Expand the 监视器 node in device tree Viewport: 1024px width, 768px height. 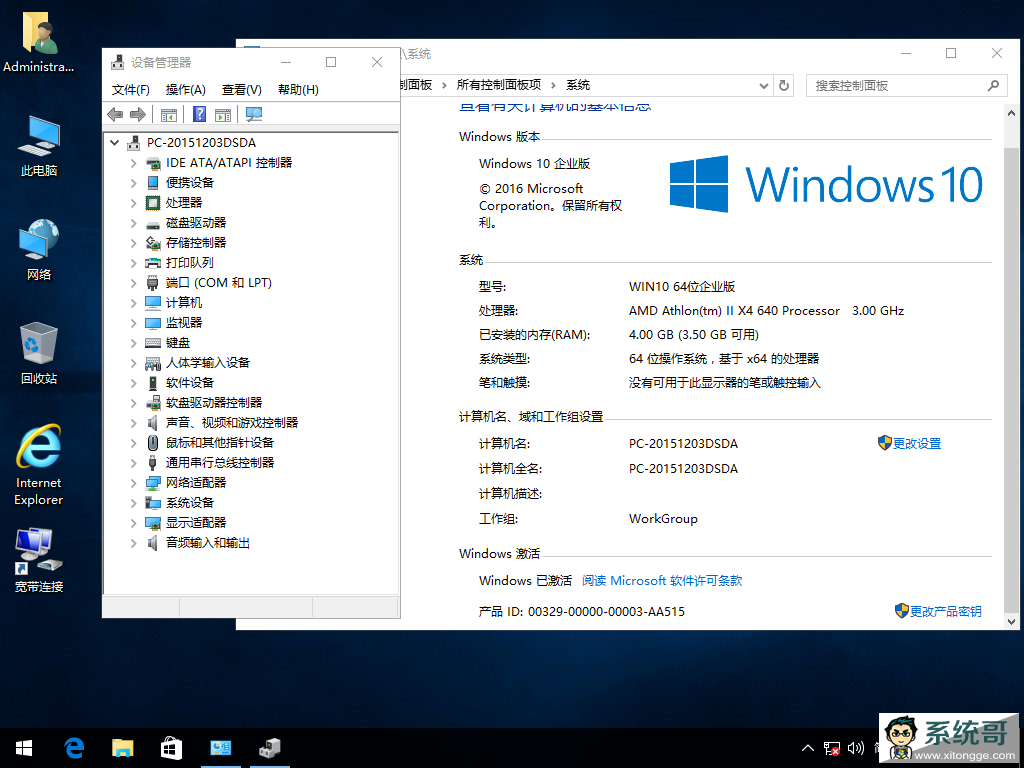[x=133, y=323]
